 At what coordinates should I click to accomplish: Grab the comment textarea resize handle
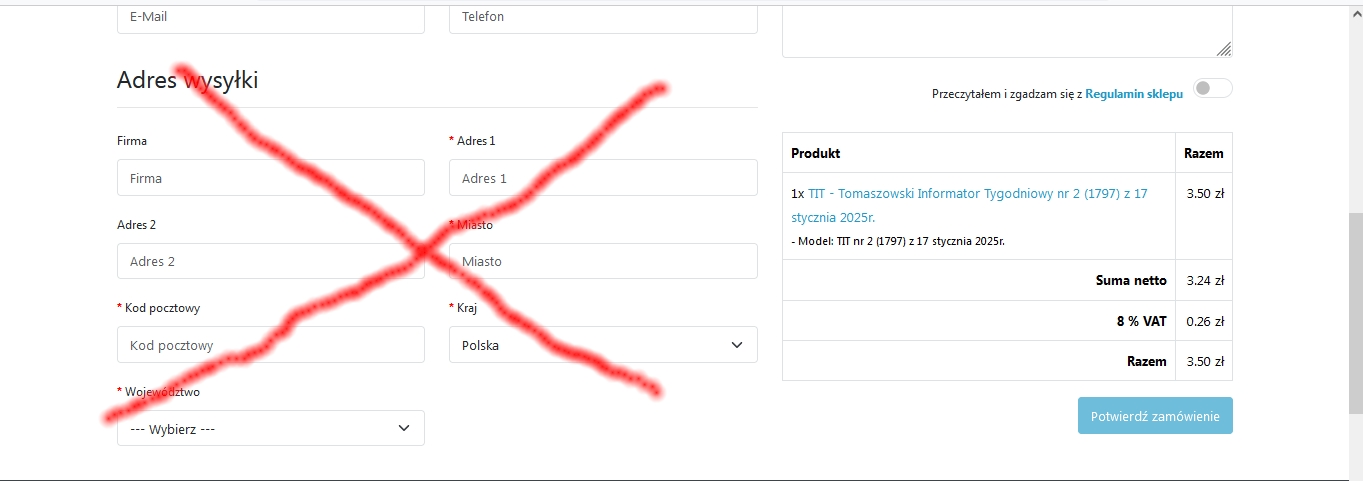(x=1224, y=49)
